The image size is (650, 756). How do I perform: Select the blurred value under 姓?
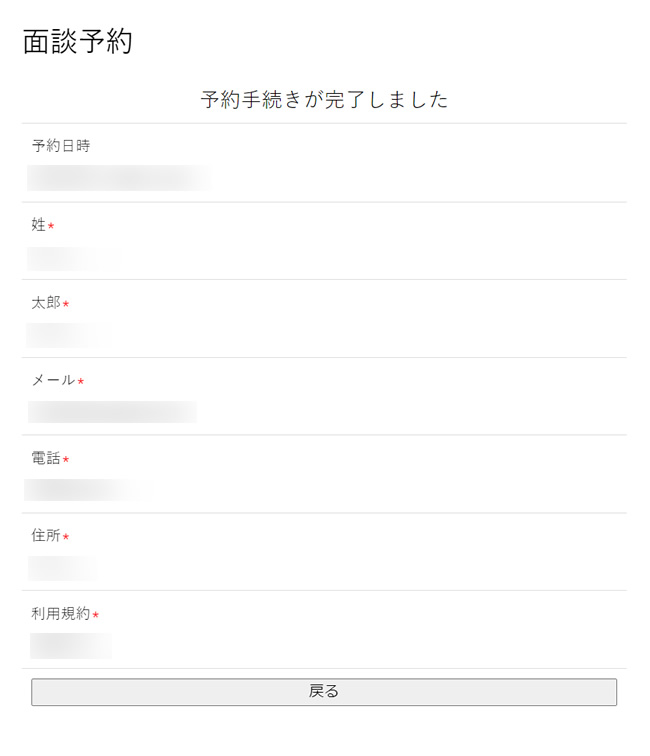point(70,258)
